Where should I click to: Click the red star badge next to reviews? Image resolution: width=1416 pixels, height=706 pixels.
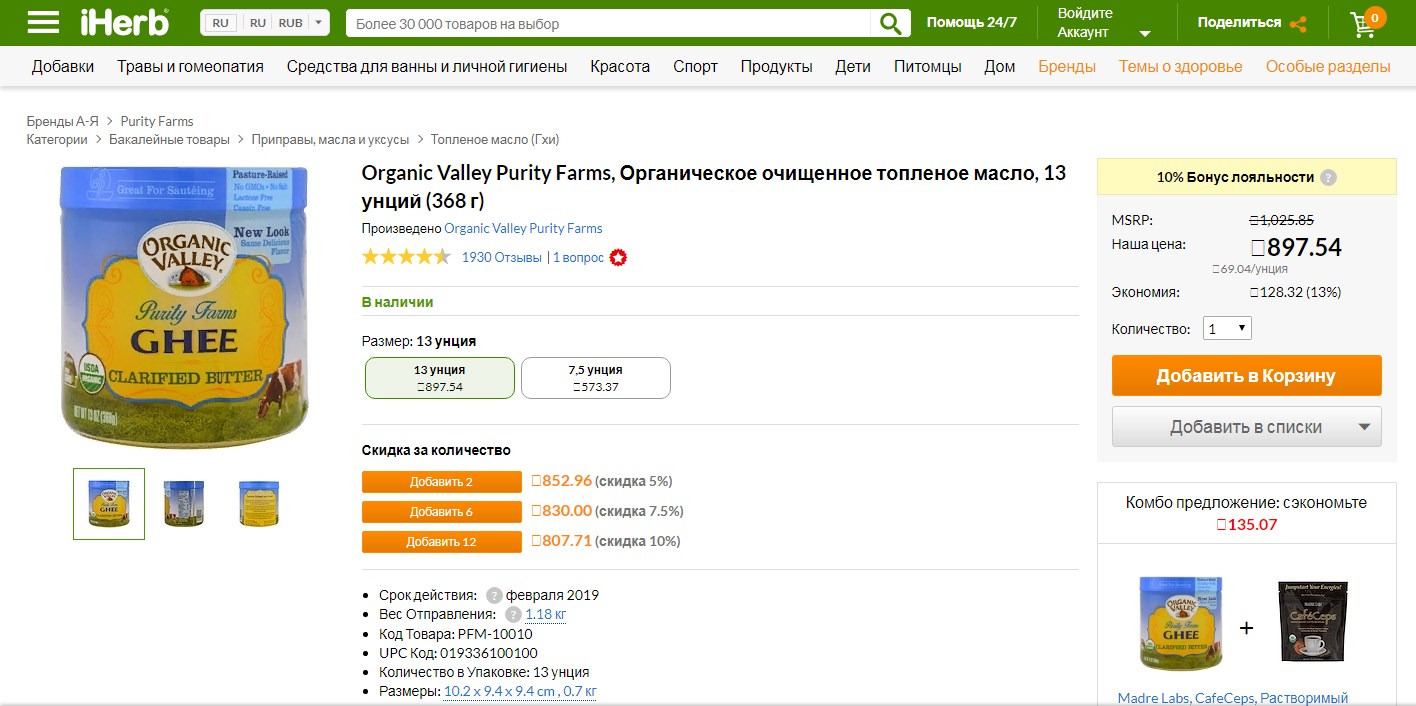pos(619,258)
